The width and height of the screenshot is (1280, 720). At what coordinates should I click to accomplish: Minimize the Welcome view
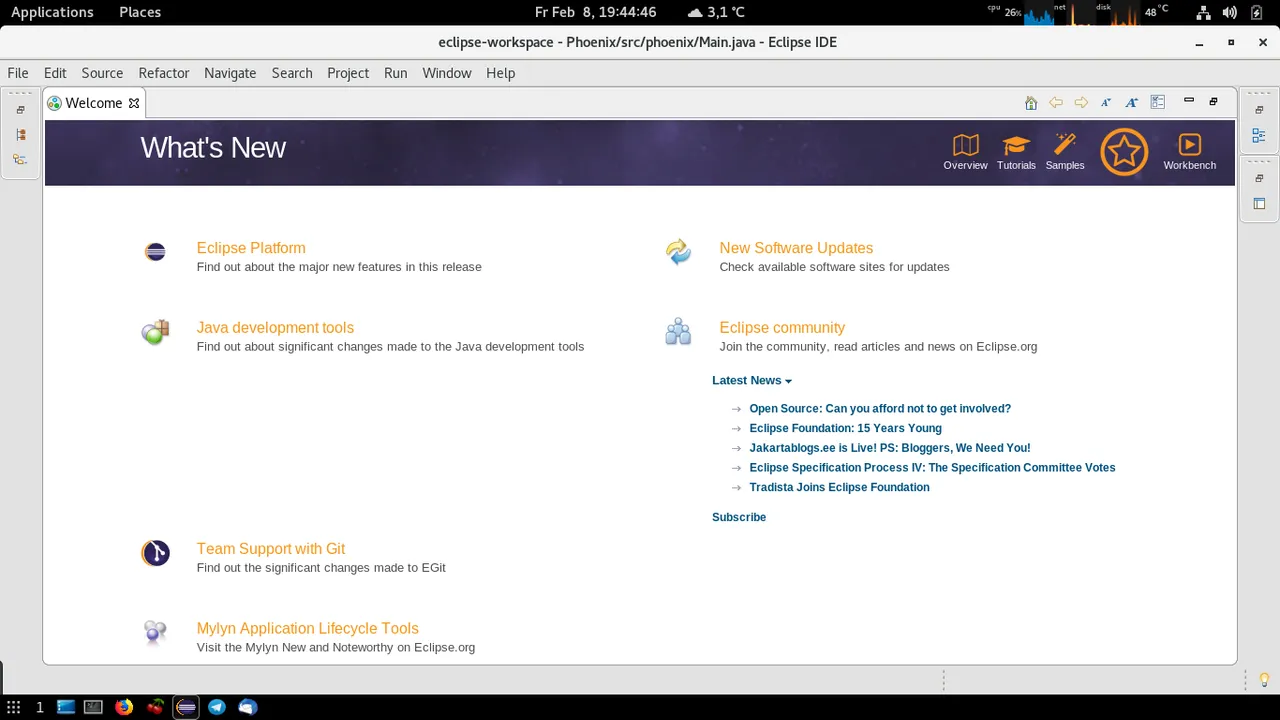[x=1189, y=101]
